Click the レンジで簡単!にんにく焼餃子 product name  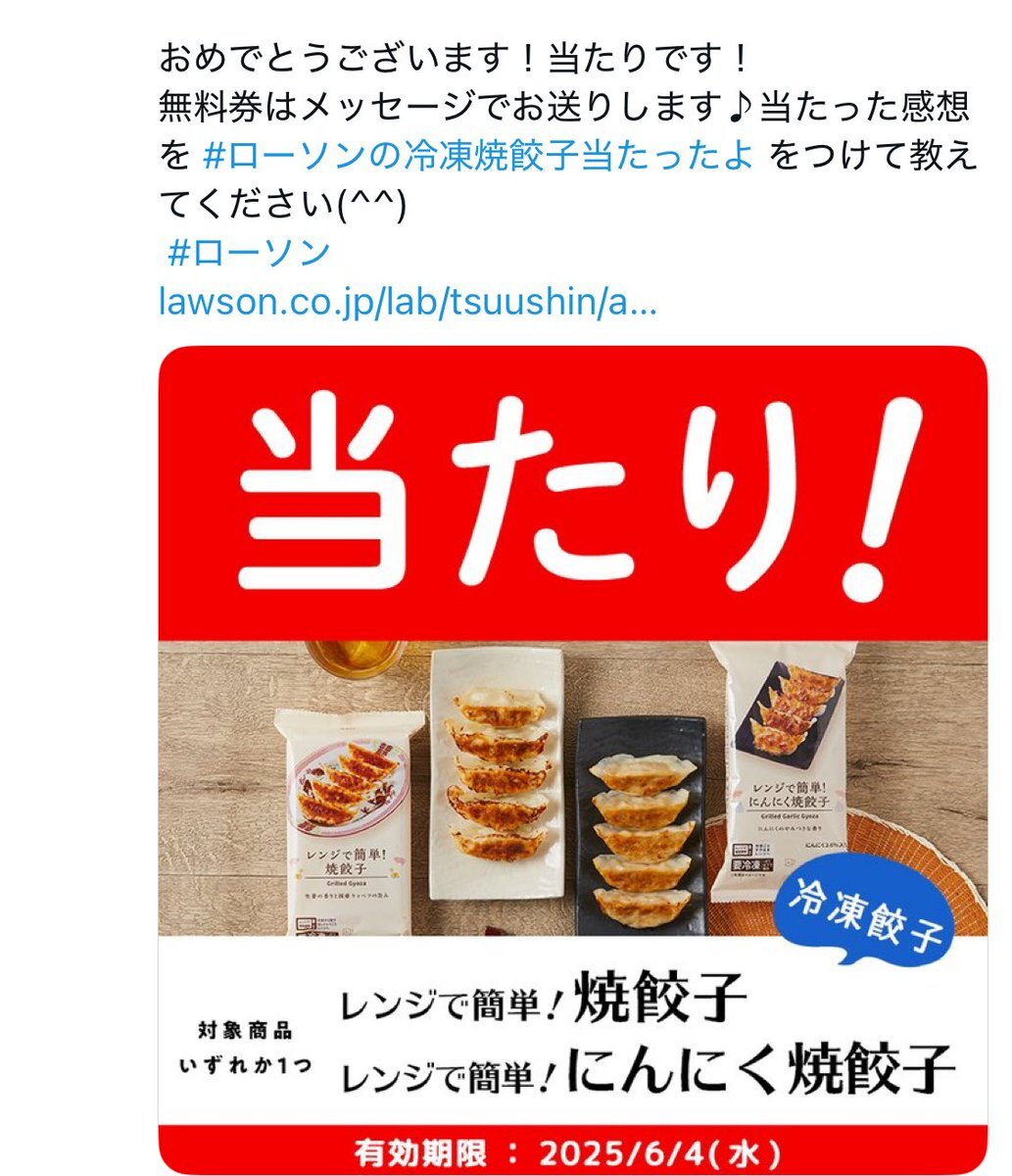648,1069
